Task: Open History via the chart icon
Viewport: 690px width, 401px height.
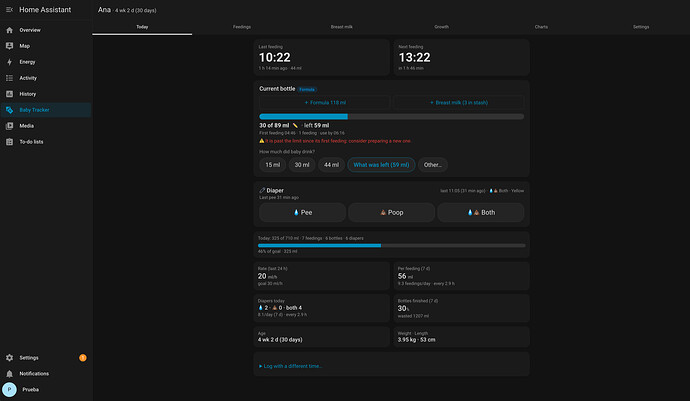Action: 9,94
